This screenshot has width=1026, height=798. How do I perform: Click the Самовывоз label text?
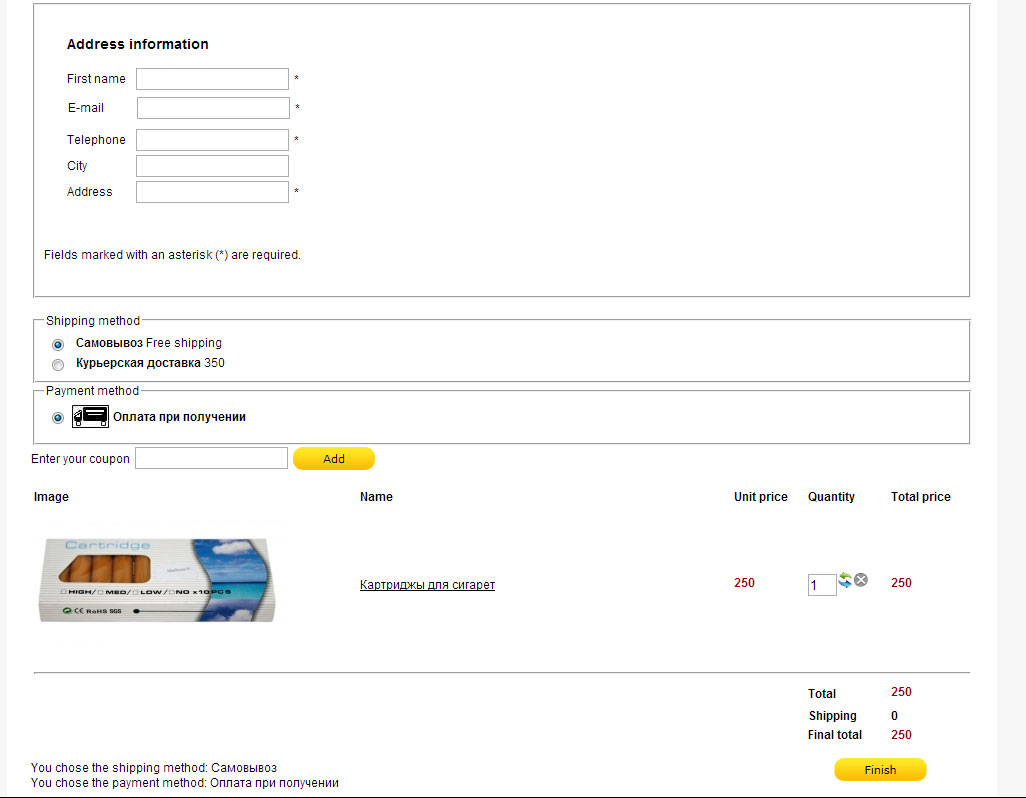pyautogui.click(x=109, y=343)
